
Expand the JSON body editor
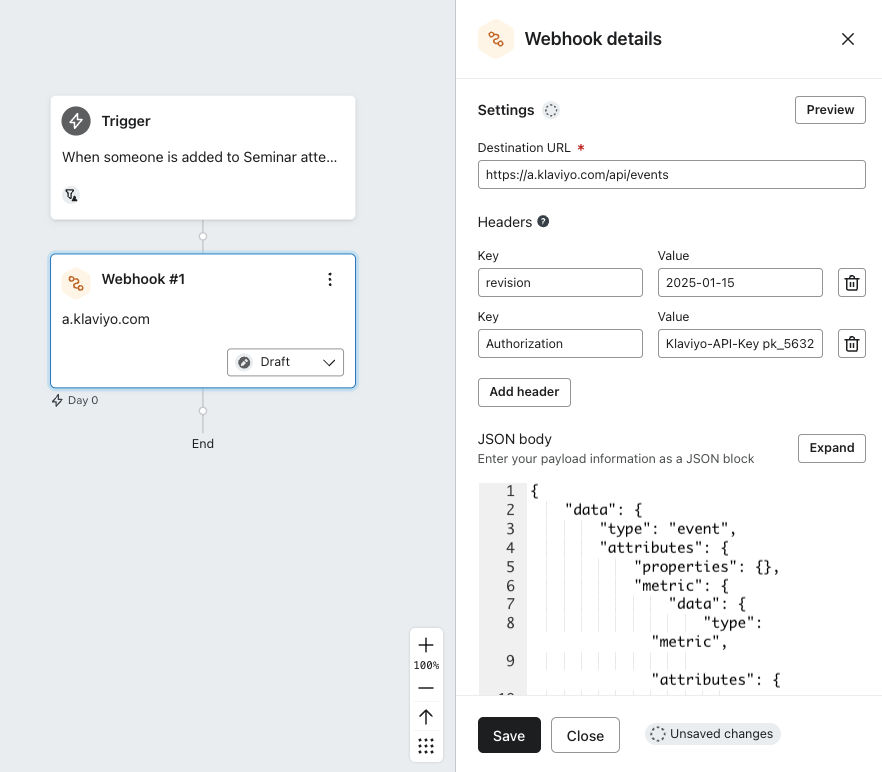[x=831, y=448]
